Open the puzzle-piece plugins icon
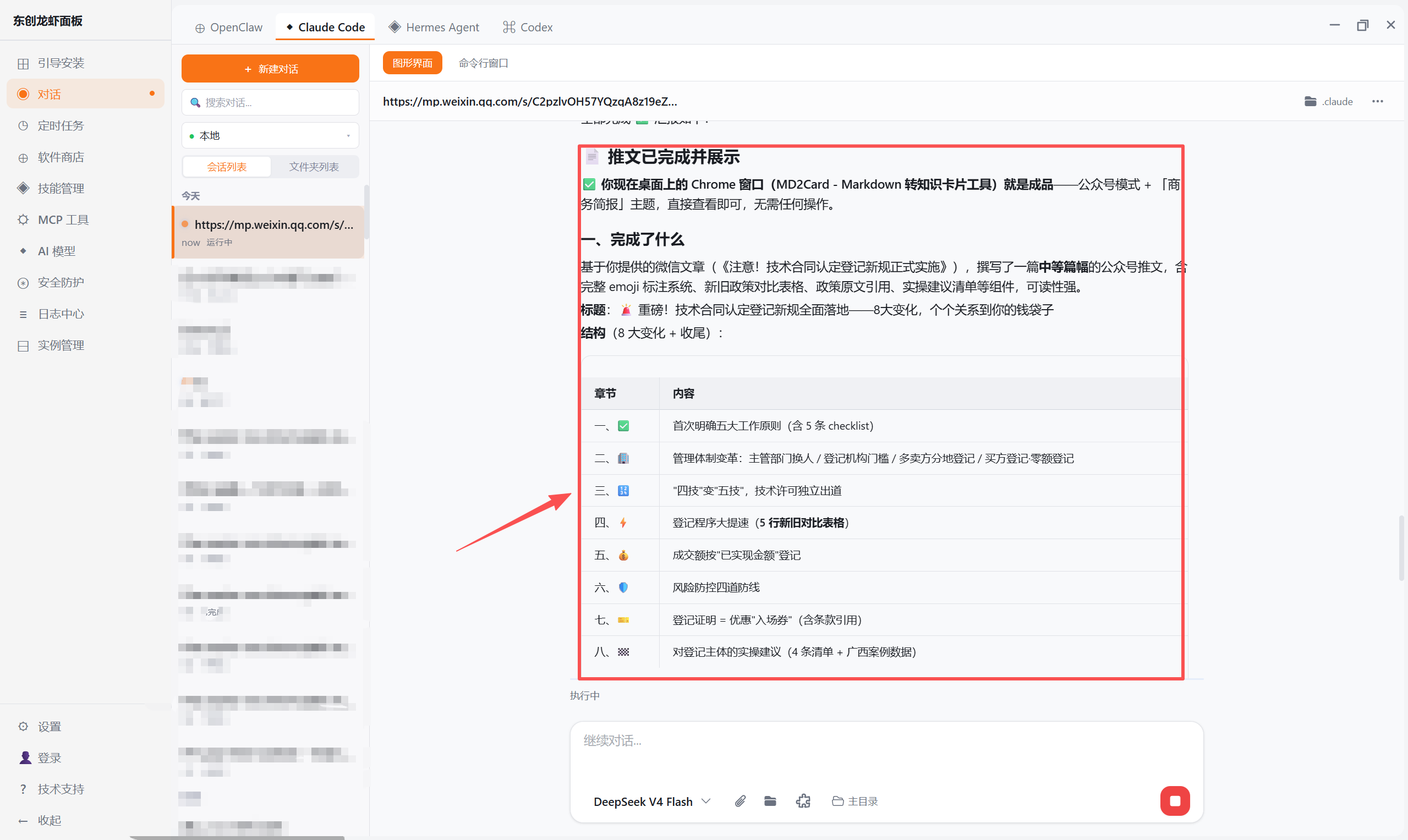The width and height of the screenshot is (1408, 840). tap(803, 801)
